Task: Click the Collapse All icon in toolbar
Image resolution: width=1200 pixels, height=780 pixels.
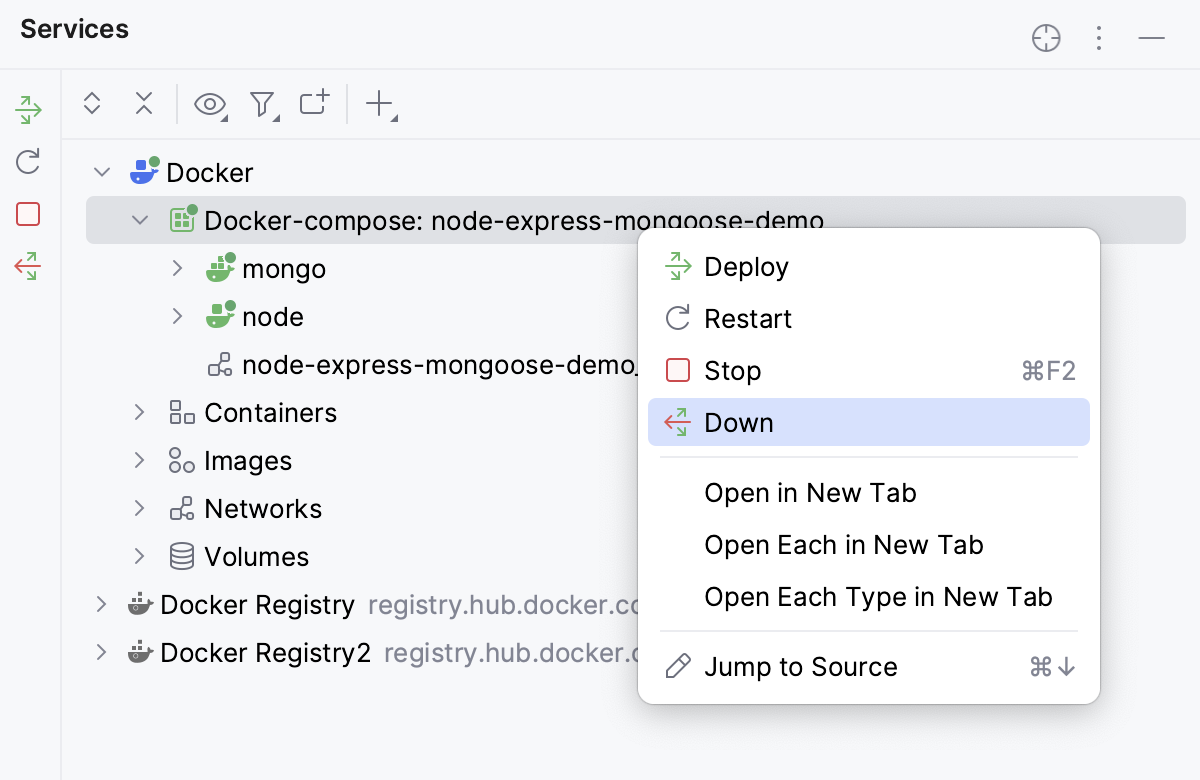Action: click(143, 103)
